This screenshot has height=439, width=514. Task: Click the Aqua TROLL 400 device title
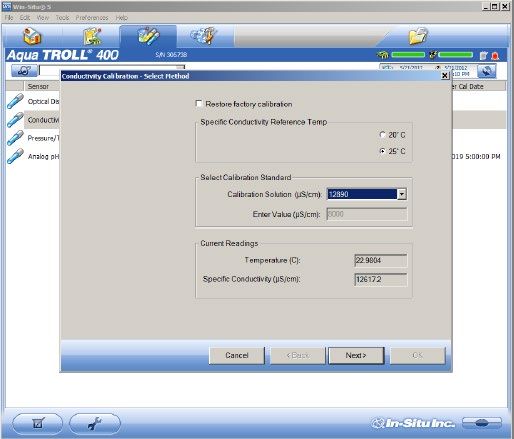63,55
